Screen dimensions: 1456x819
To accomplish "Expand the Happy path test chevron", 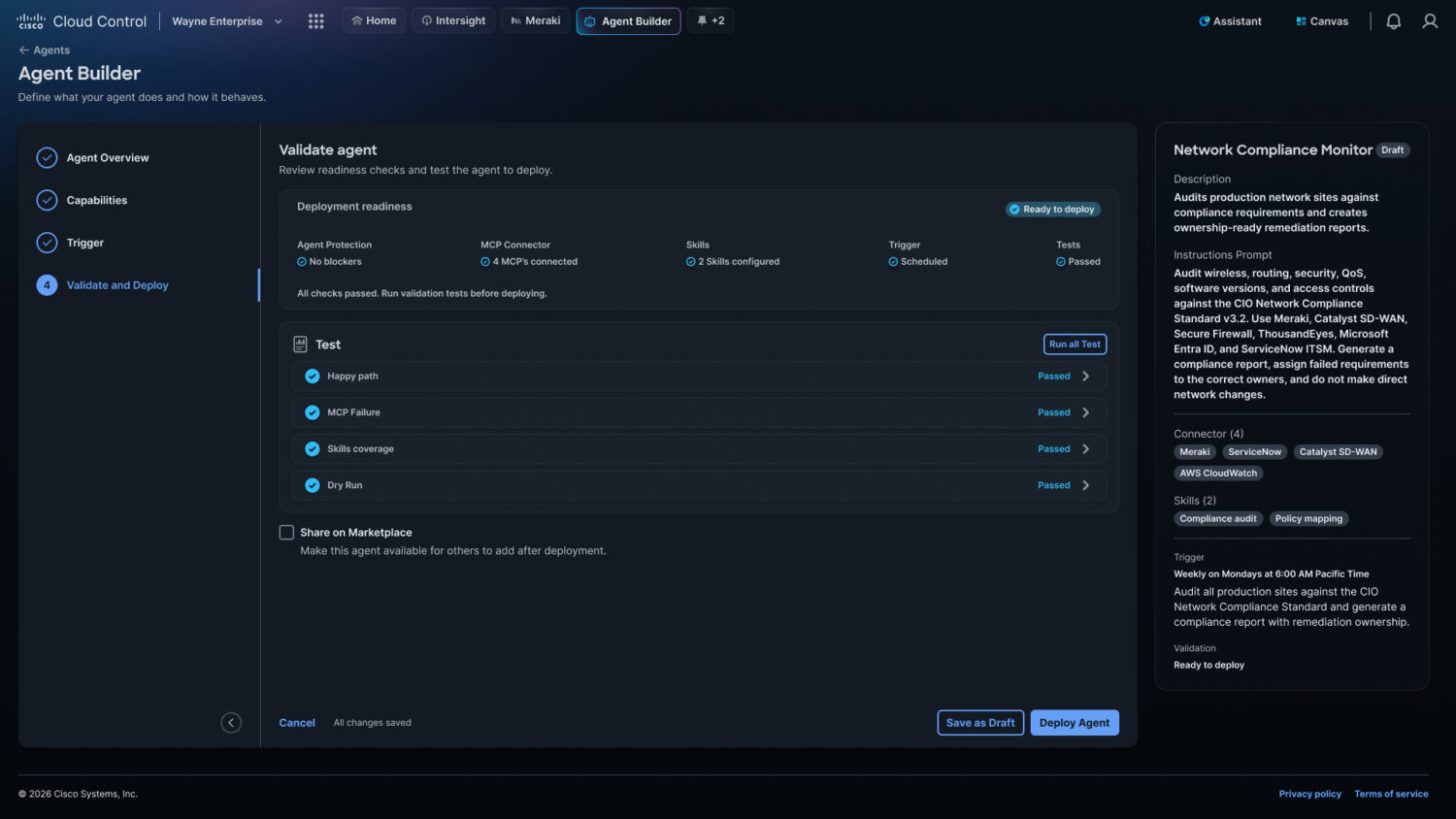I will point(1086,377).
